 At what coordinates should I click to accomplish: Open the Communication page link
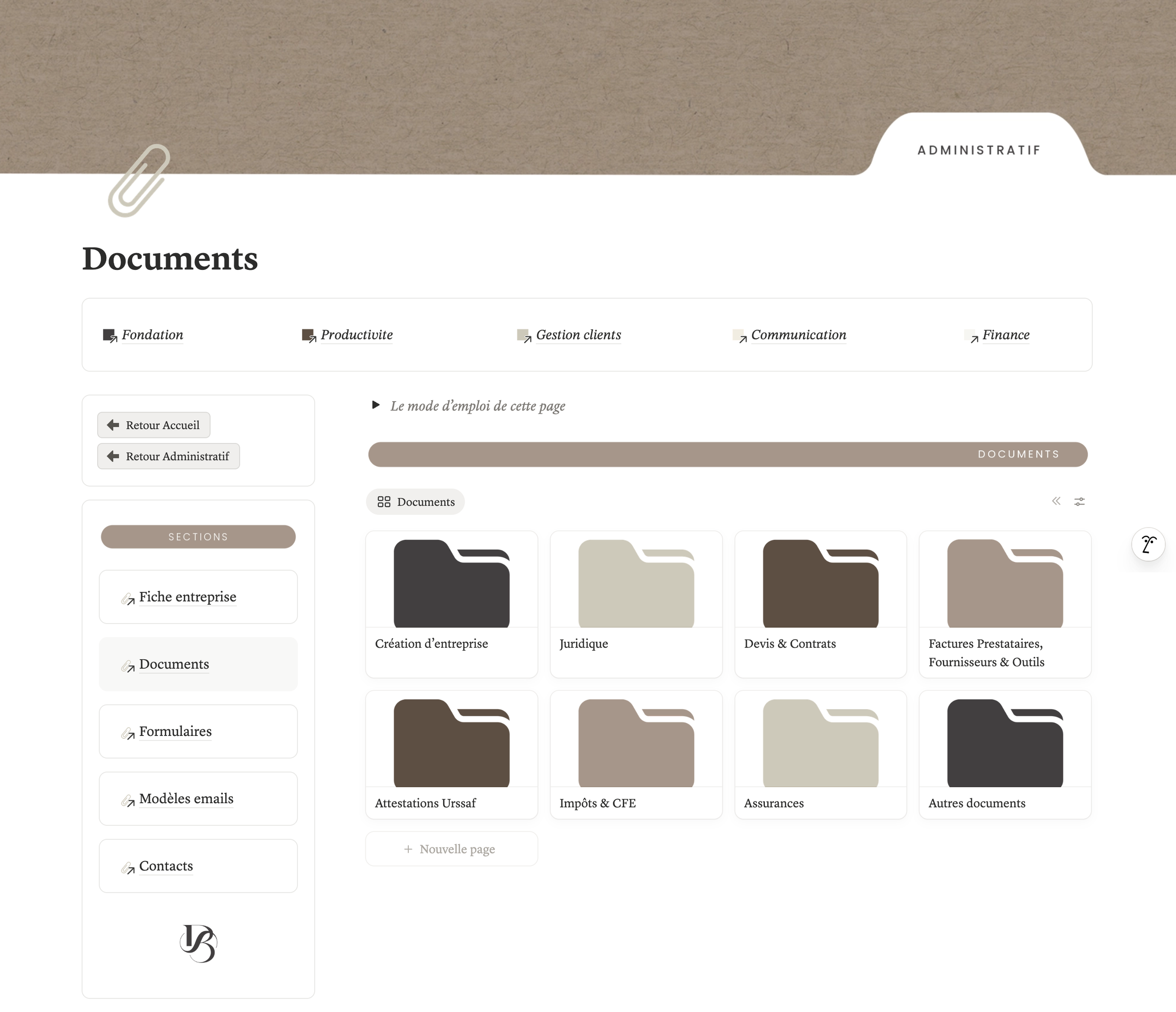(799, 335)
